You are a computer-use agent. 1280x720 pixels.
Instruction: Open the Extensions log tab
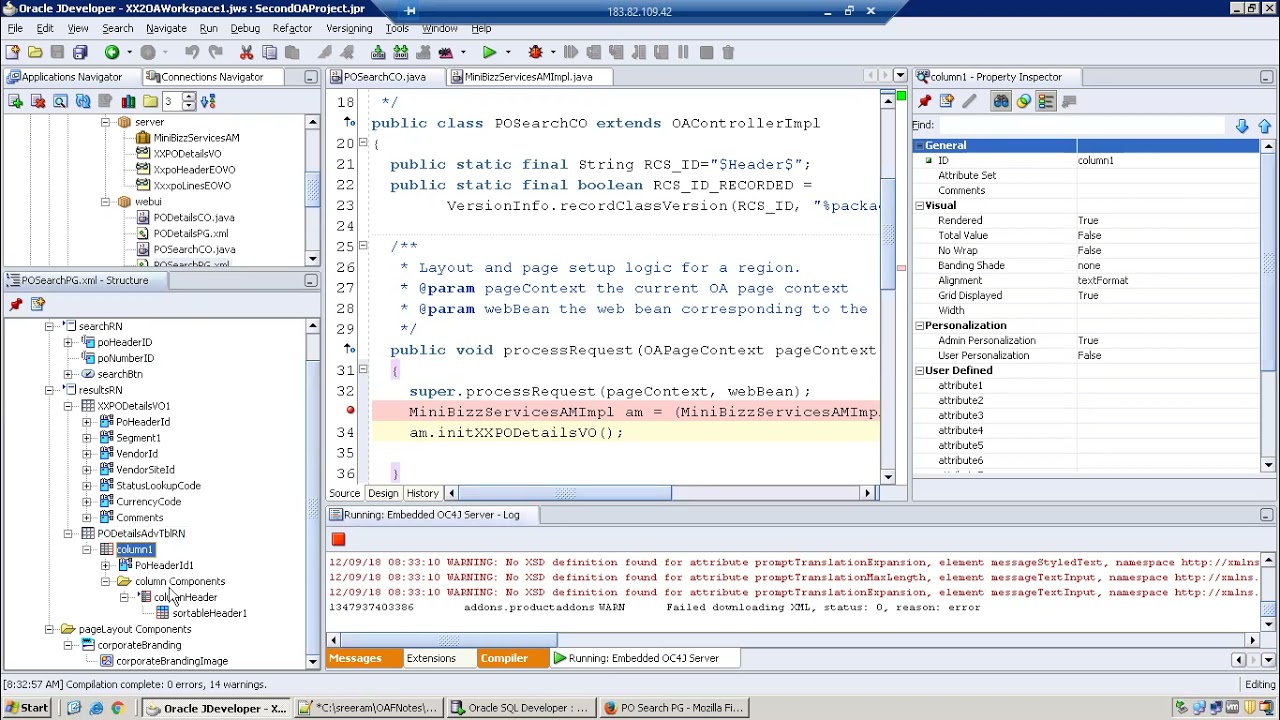[431, 658]
